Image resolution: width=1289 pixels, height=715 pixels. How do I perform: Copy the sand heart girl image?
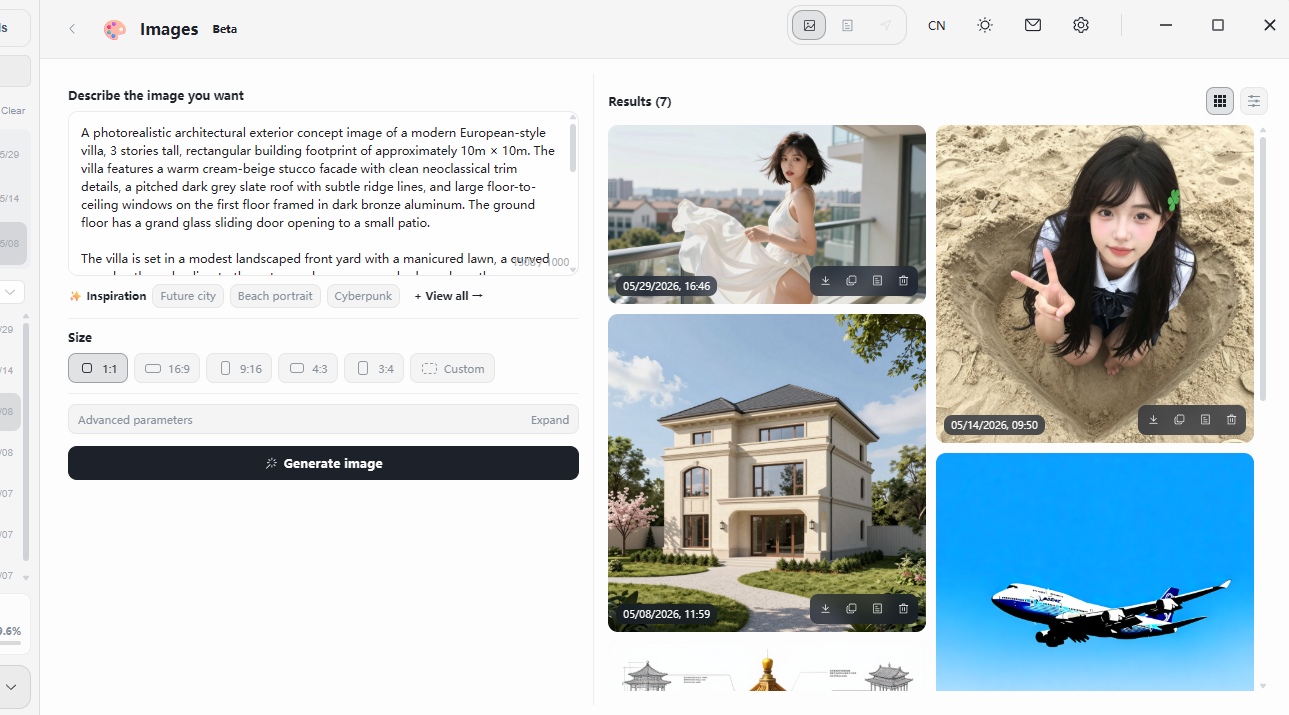[1179, 420]
